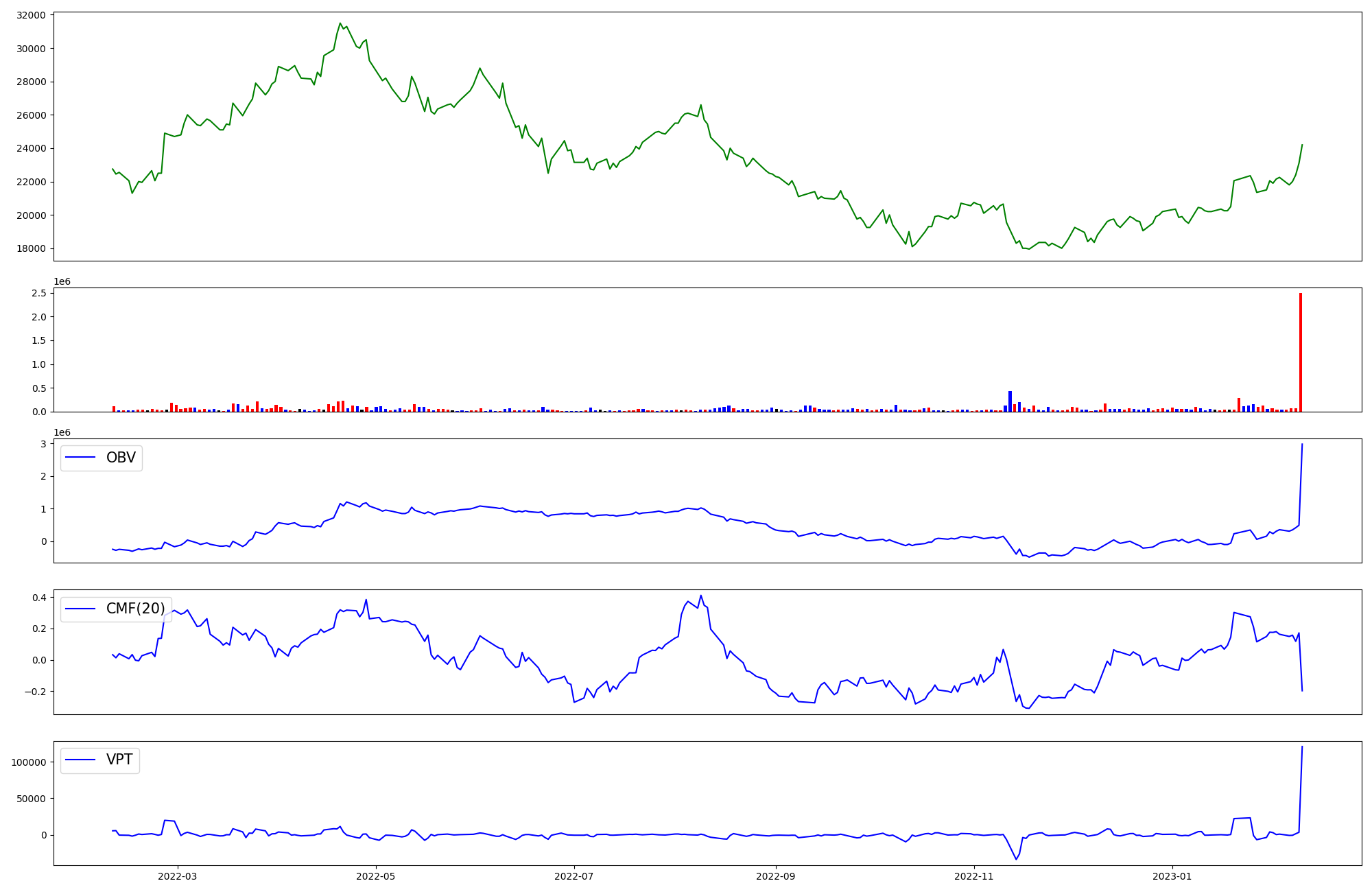This screenshot has height=892, width=1372.
Task: Click the 1e6 offset text above volume chart
Action: pos(62,282)
